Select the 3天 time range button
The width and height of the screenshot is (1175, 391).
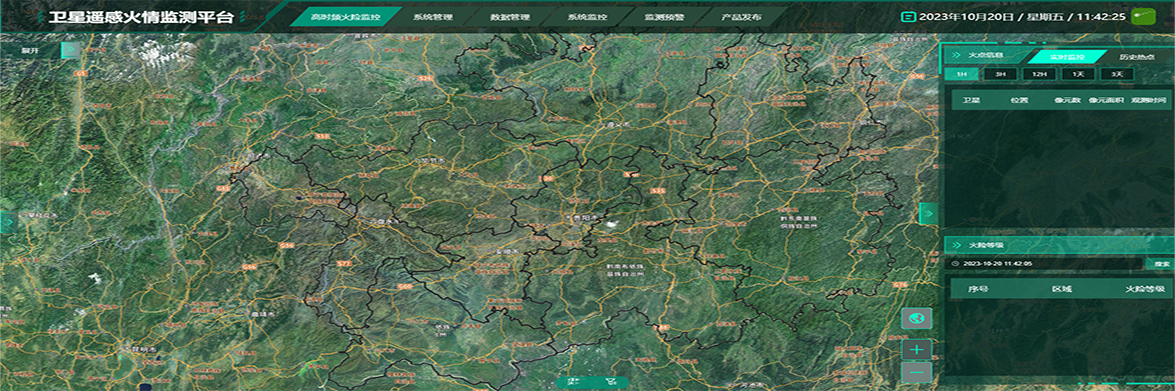coord(1117,74)
